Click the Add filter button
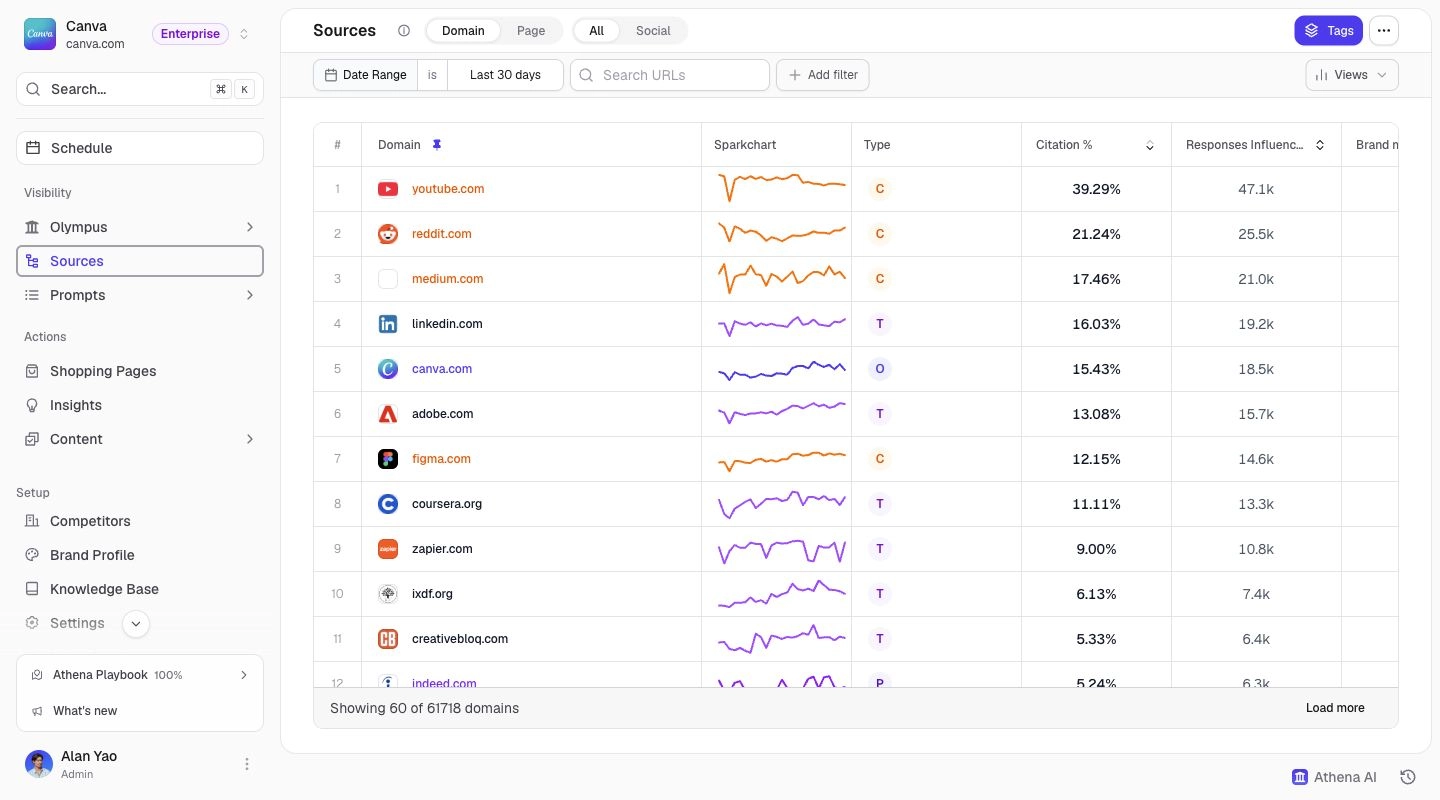1440x800 pixels. [x=823, y=75]
